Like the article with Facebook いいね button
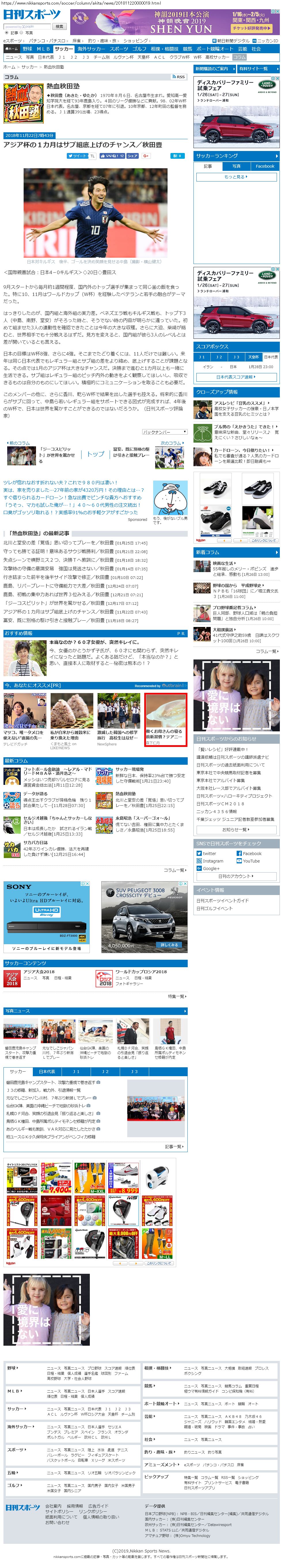The image size is (283, 1568). tap(112, 156)
